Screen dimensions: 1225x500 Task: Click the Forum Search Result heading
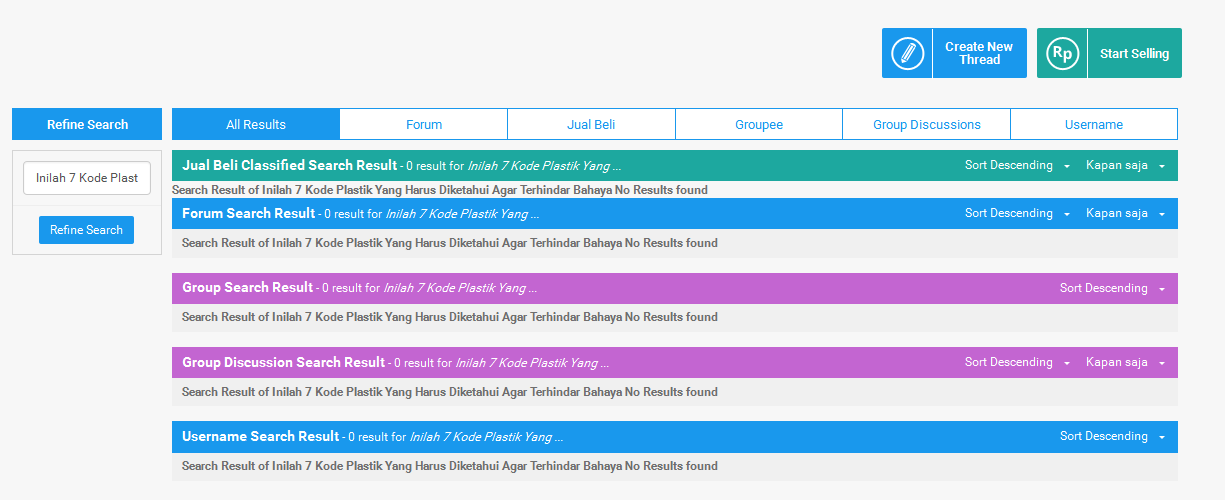(249, 213)
